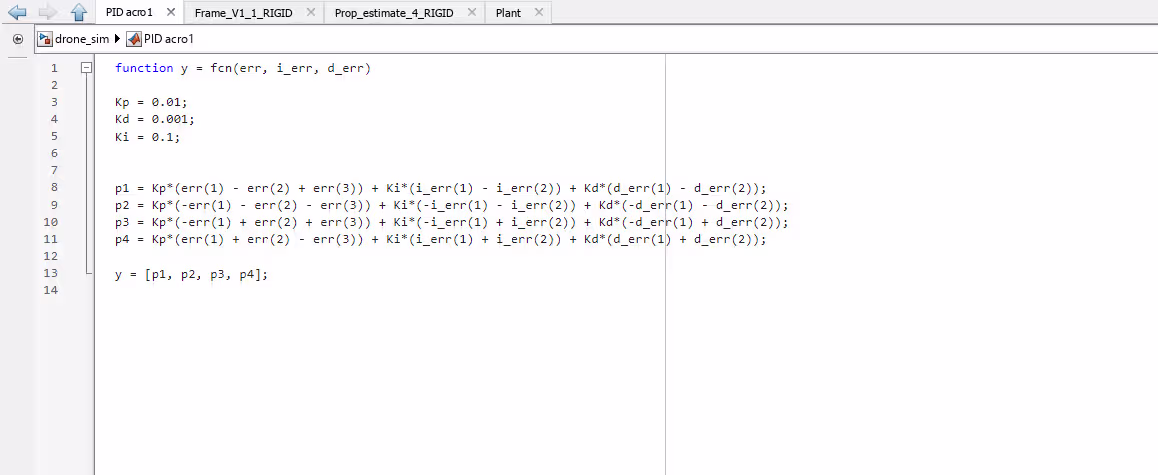Close the Prop_estimate_4_RIGID tab

coord(470,13)
